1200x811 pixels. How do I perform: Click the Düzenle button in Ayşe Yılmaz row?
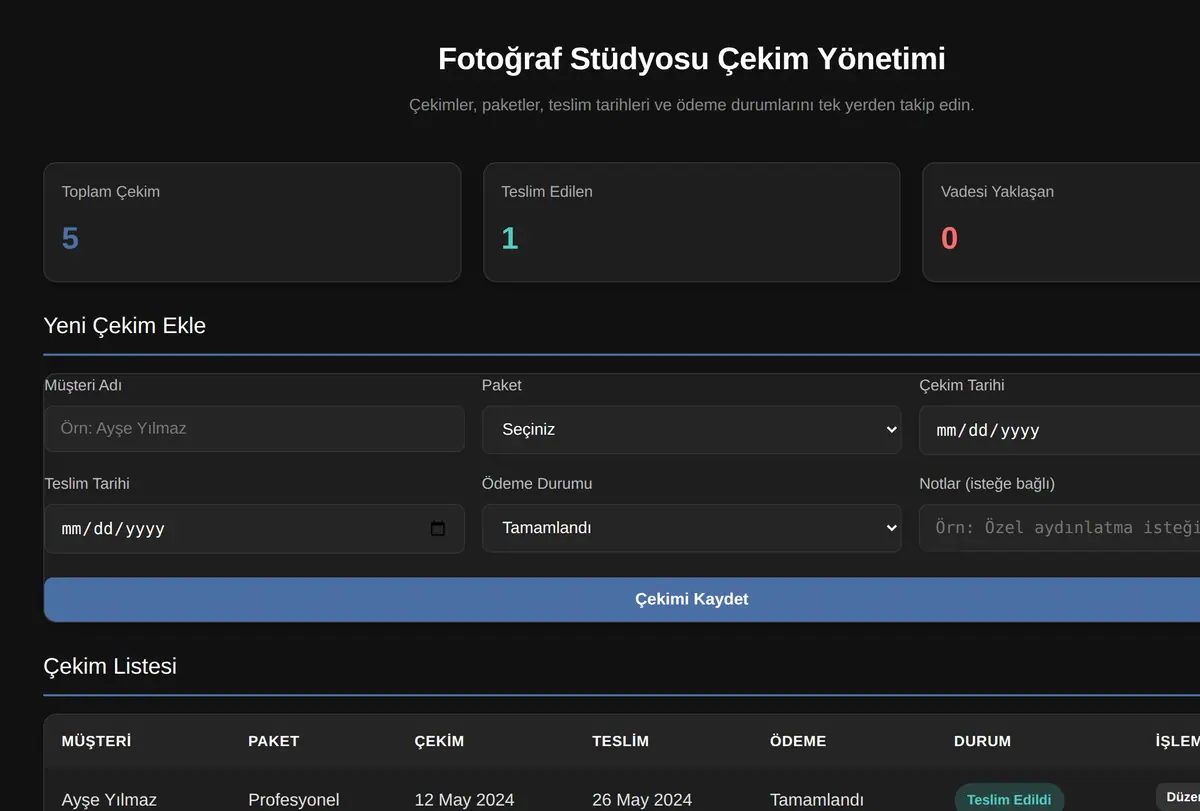click(x=1180, y=797)
